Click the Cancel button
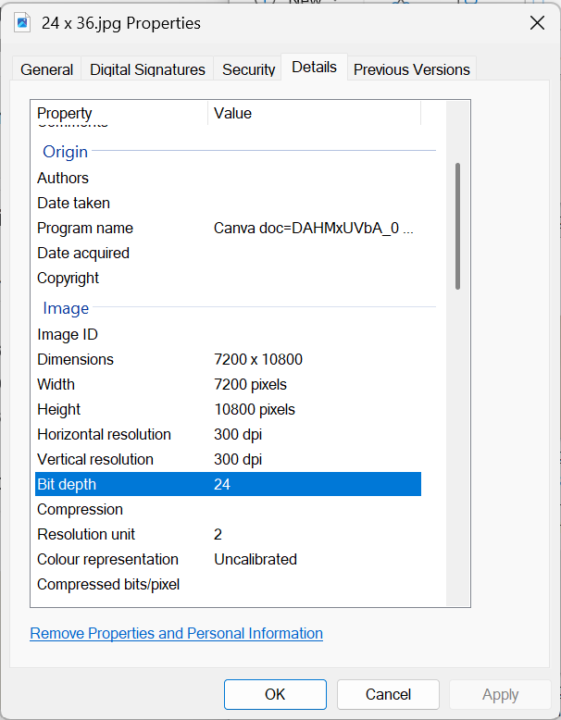This screenshot has width=561, height=720. click(388, 694)
